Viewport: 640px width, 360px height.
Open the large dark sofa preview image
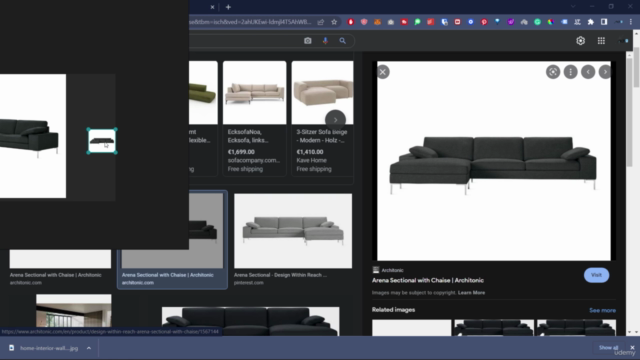coord(494,161)
